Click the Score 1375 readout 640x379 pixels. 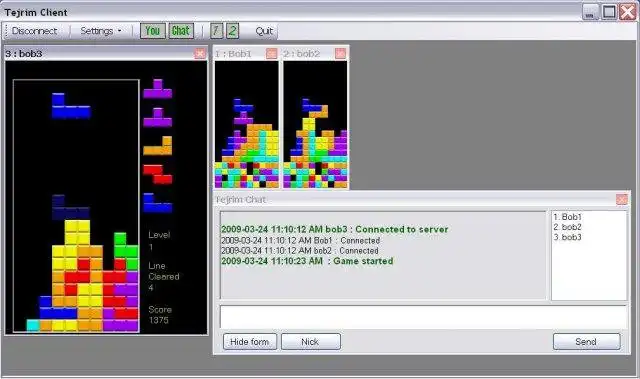[160, 315]
